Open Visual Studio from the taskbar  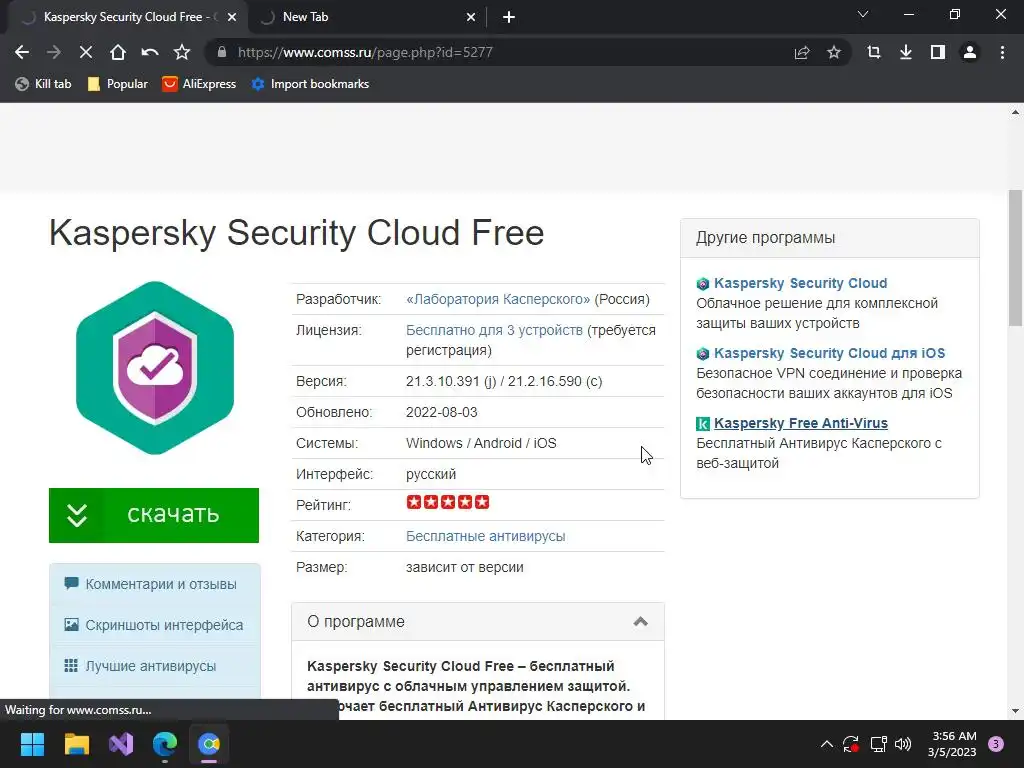121,744
